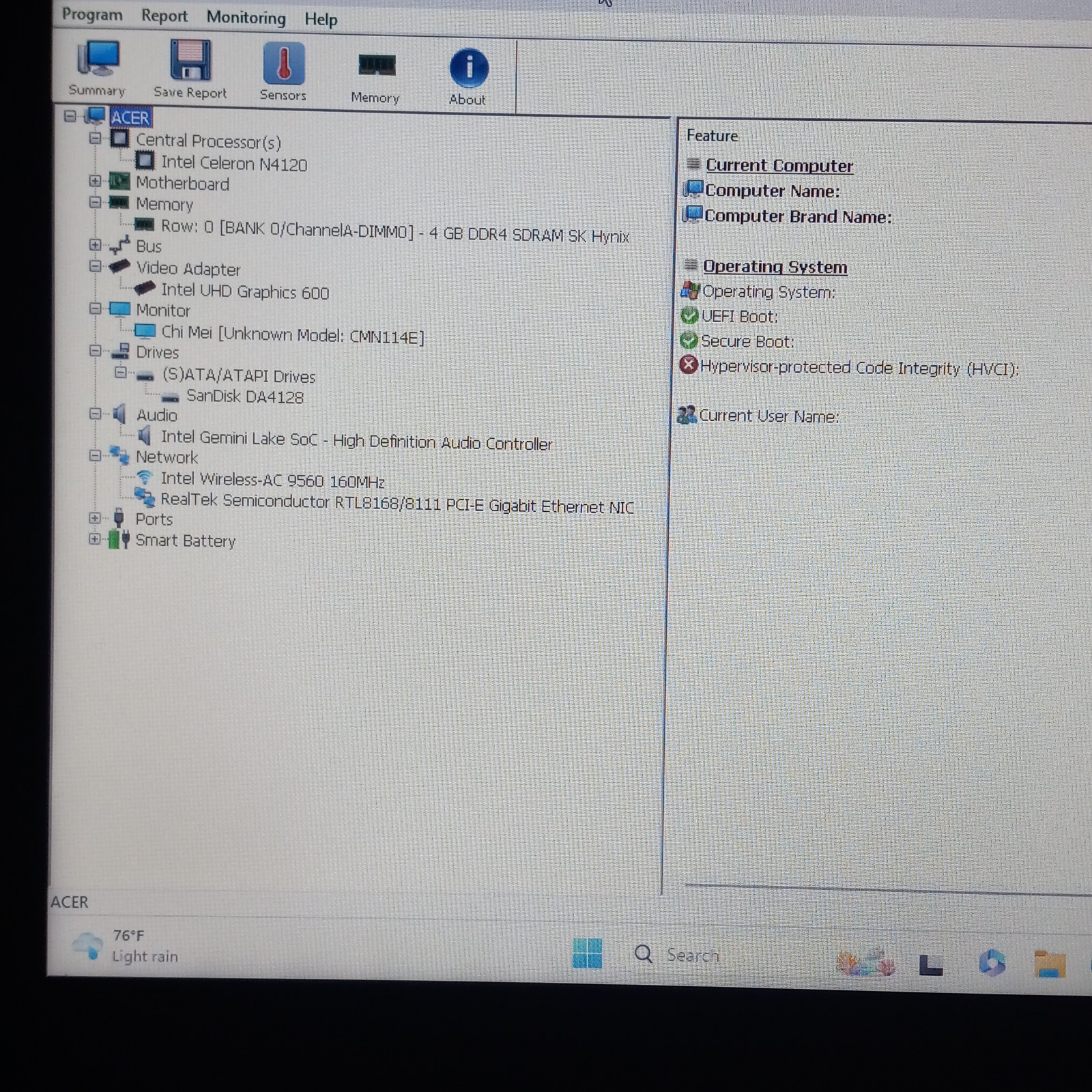Click the Feature column header
Image resolution: width=1092 pixels, height=1092 pixels.
pyautogui.click(x=712, y=136)
